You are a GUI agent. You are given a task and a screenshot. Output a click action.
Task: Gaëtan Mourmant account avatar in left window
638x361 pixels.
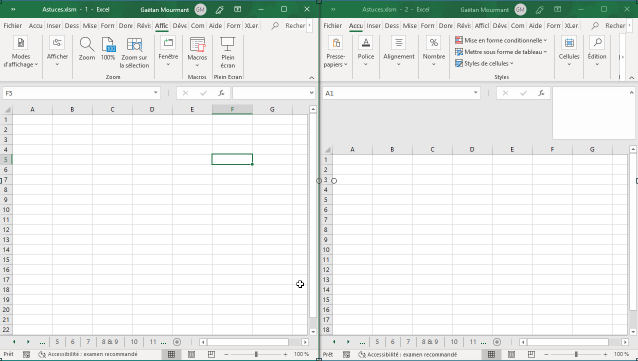(200, 9)
